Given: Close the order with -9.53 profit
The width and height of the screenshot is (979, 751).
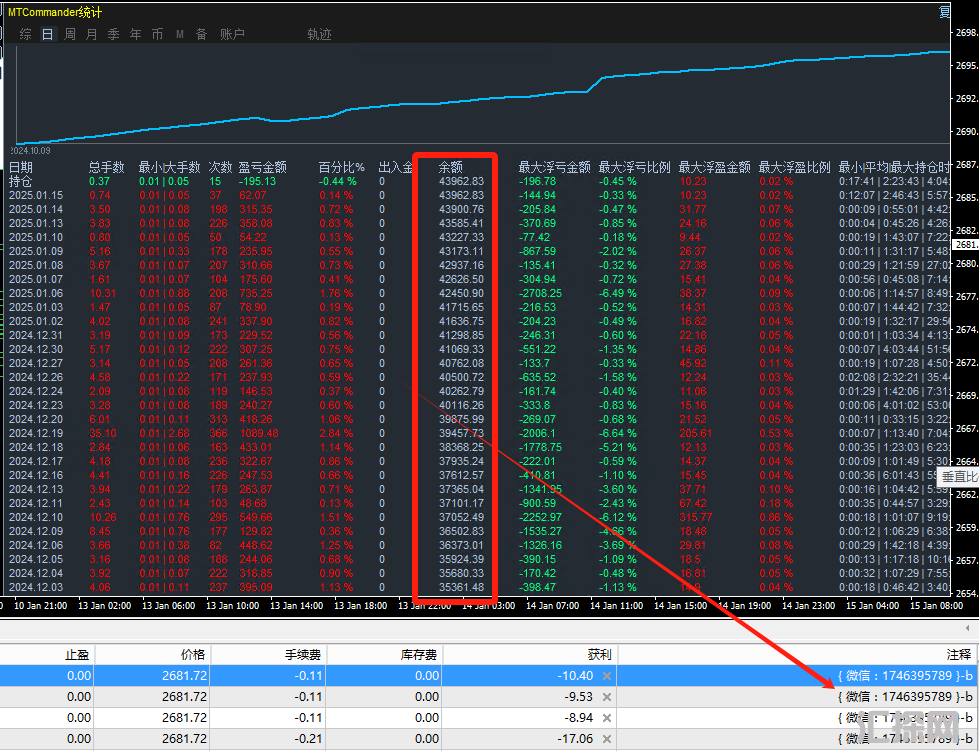Looking at the screenshot, I should coord(607,696).
